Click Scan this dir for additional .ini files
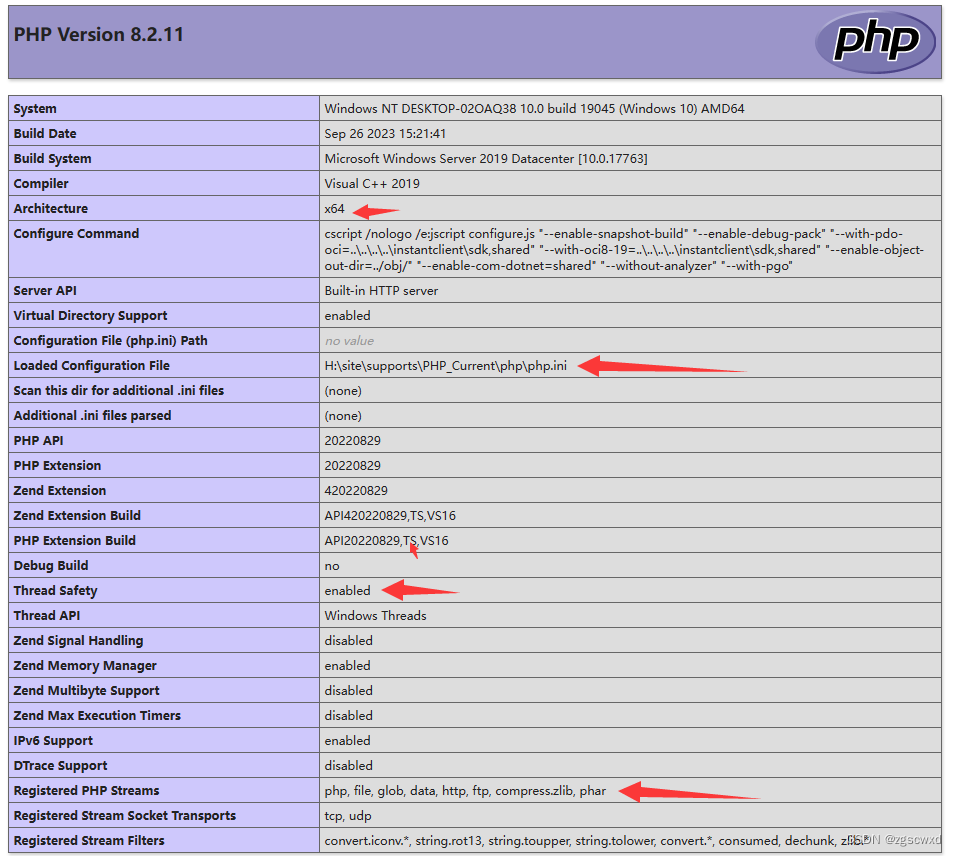The width and height of the screenshot is (957, 856). point(118,390)
